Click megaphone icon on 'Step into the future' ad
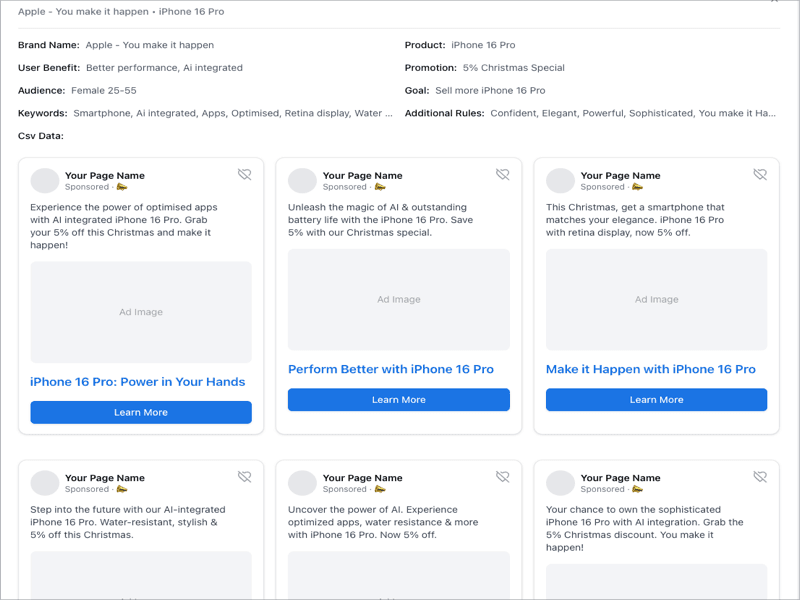This screenshot has width=800, height=600. [x=122, y=489]
